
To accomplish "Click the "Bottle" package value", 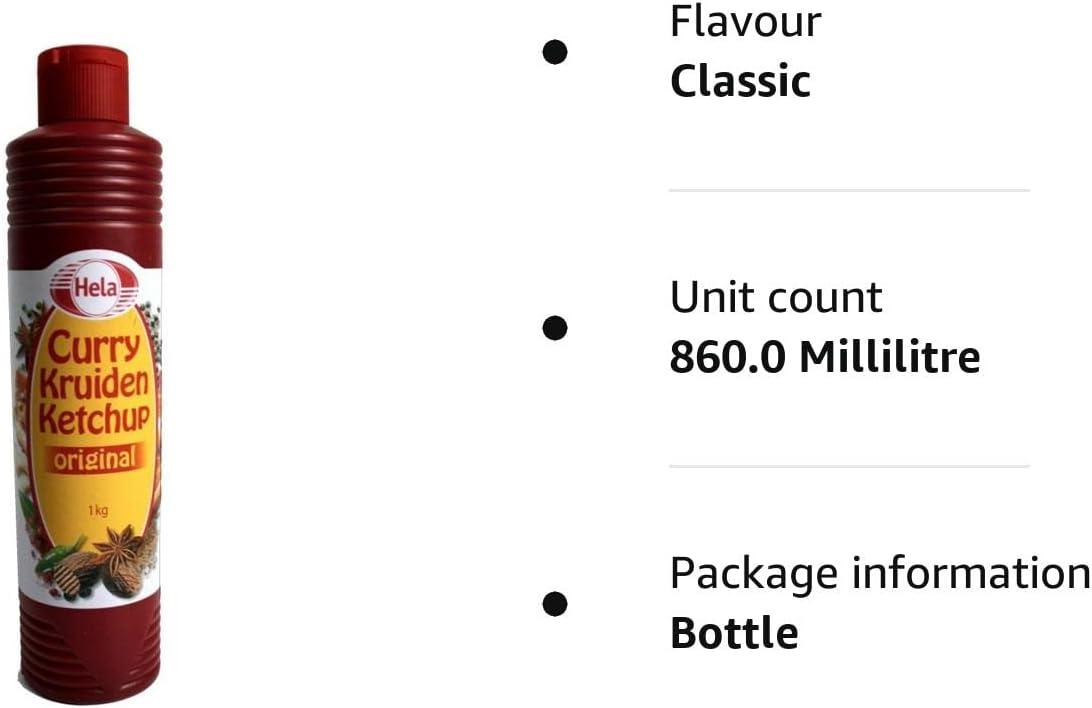I will (734, 633).
